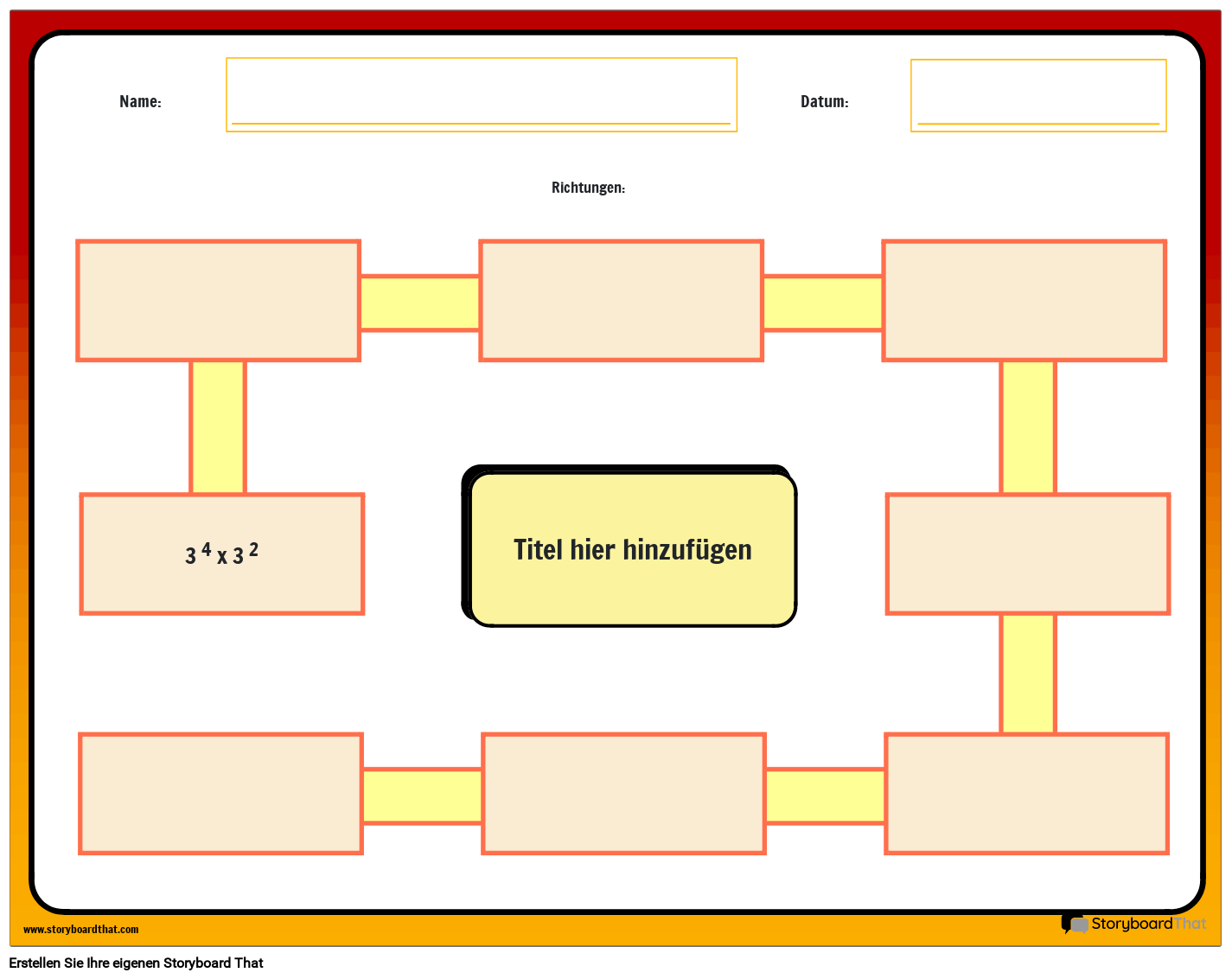Image resolution: width=1232 pixels, height=979 pixels.
Task: Open the www.storyboardthat.com link
Action: [80, 929]
